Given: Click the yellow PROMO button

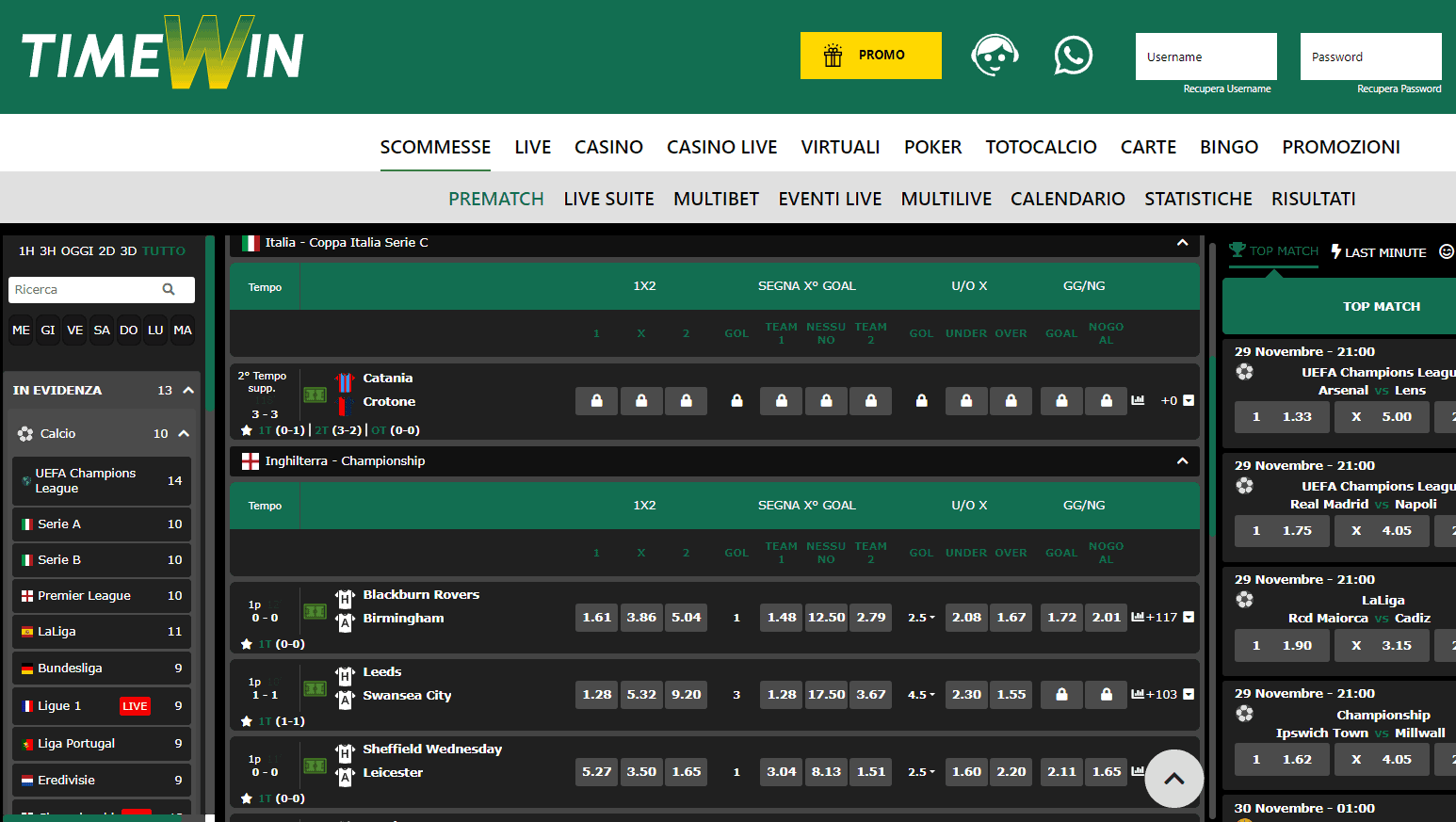Looking at the screenshot, I should pos(870,56).
